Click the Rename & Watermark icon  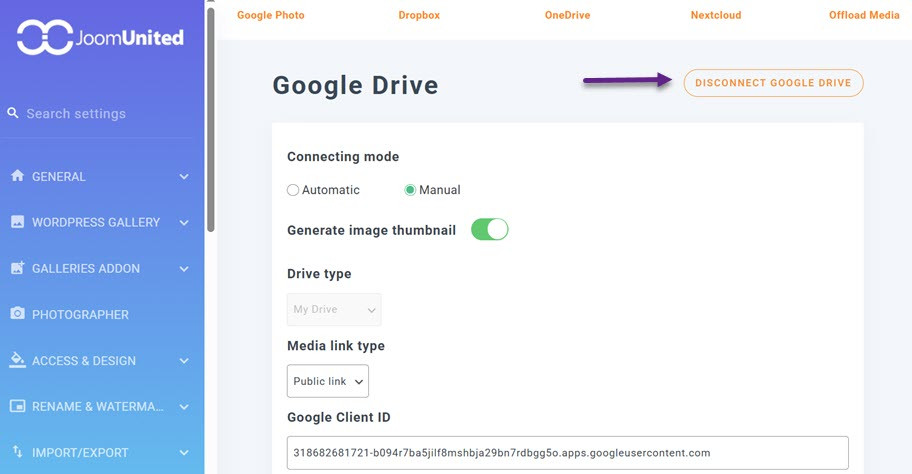click(17, 406)
